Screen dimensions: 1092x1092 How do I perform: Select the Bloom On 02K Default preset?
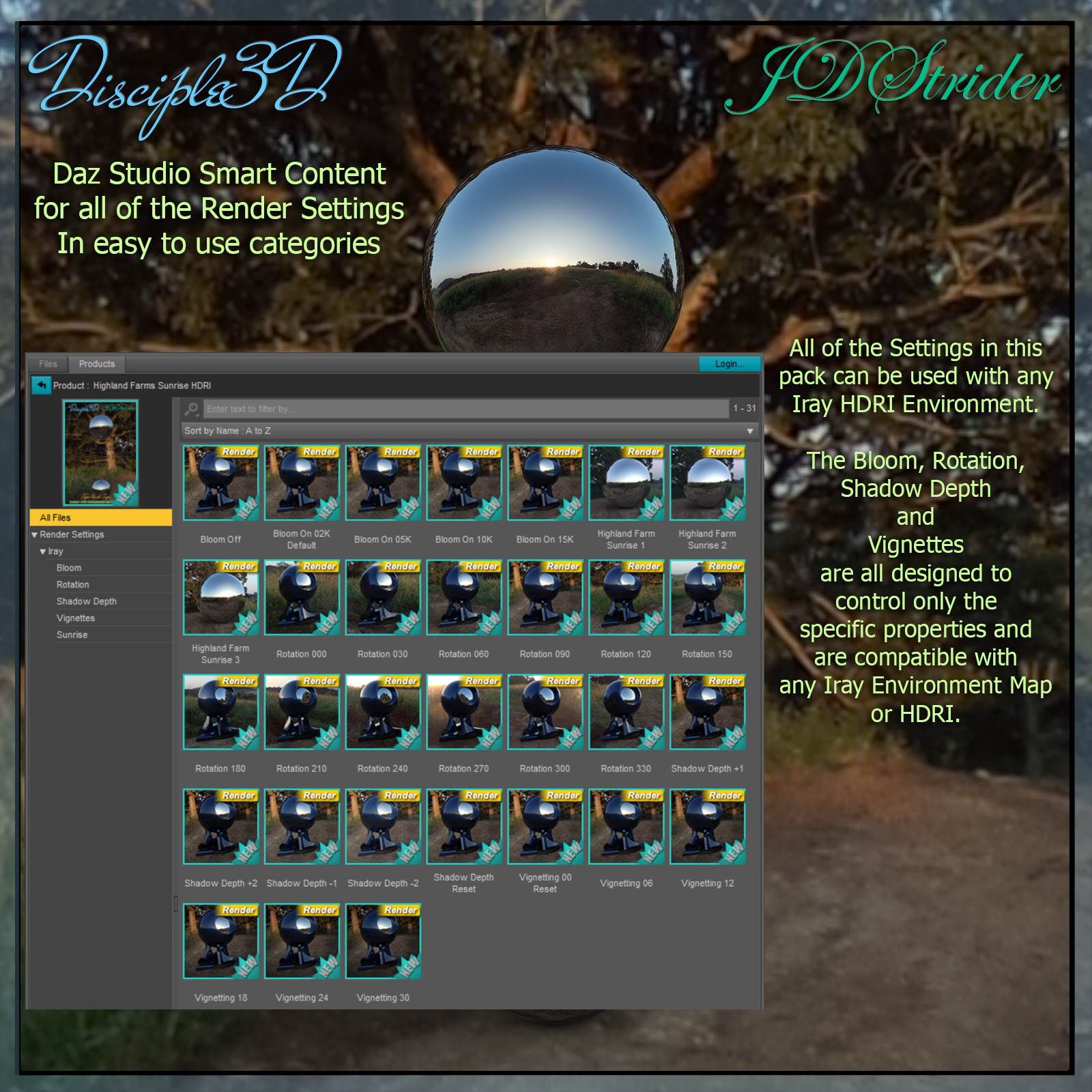302,483
